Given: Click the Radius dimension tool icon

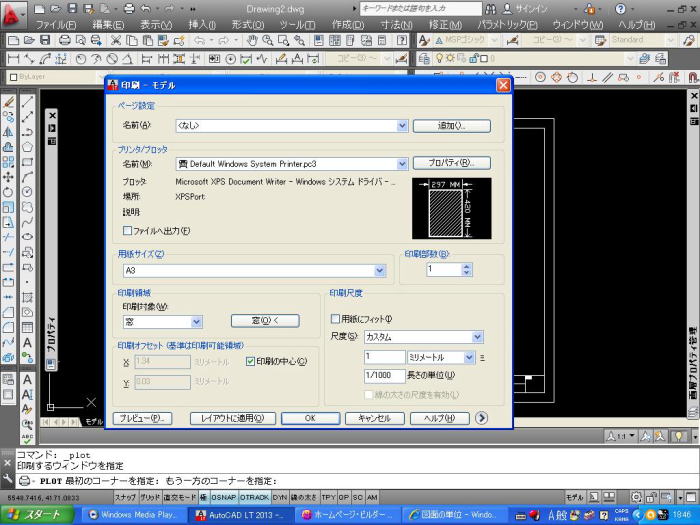Looking at the screenshot, I should point(81,58).
